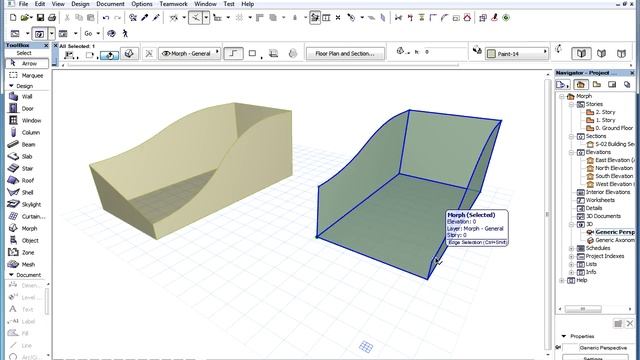Select the Wall tool
The height and width of the screenshot is (360, 640).
27,97
